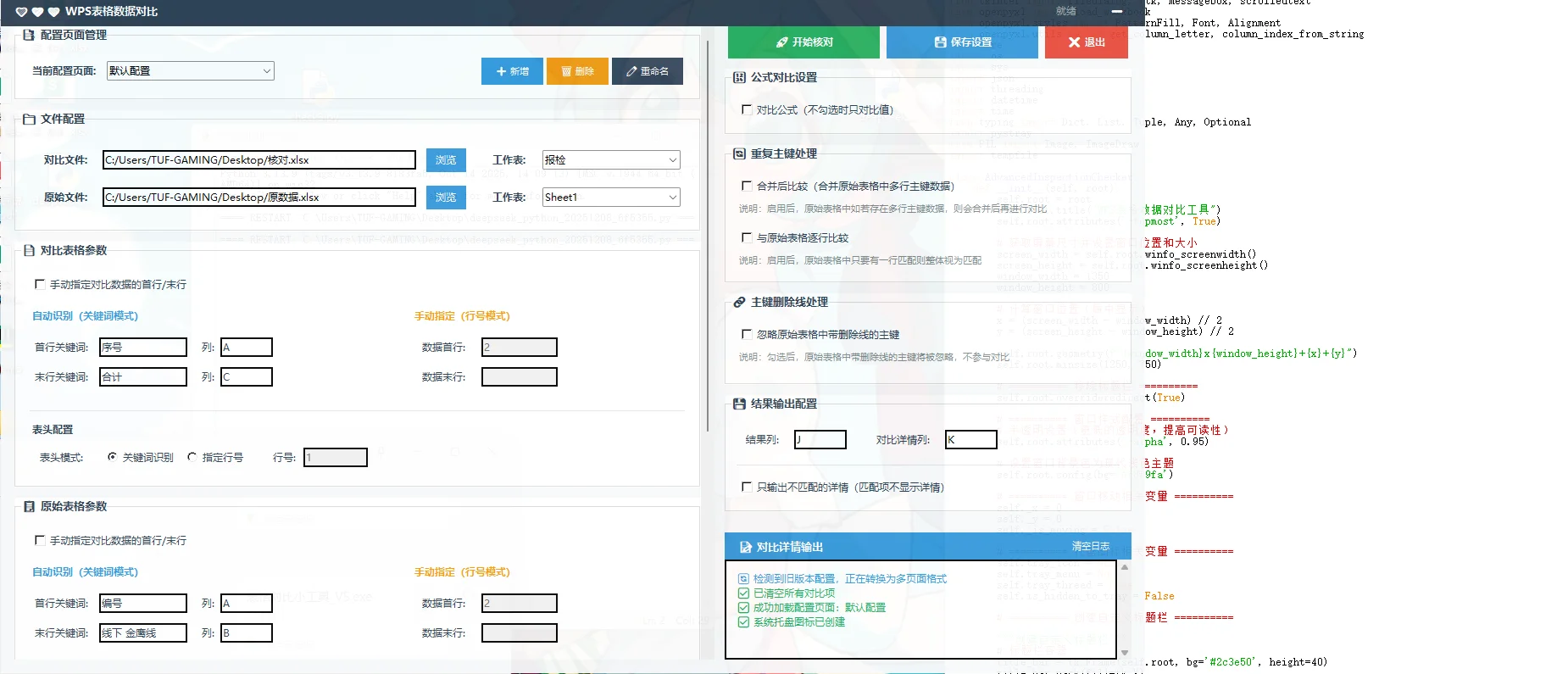Viewport: 1568px width, 674px height.
Task: Click the folder icon beside 文件配置
Action: 29,120
